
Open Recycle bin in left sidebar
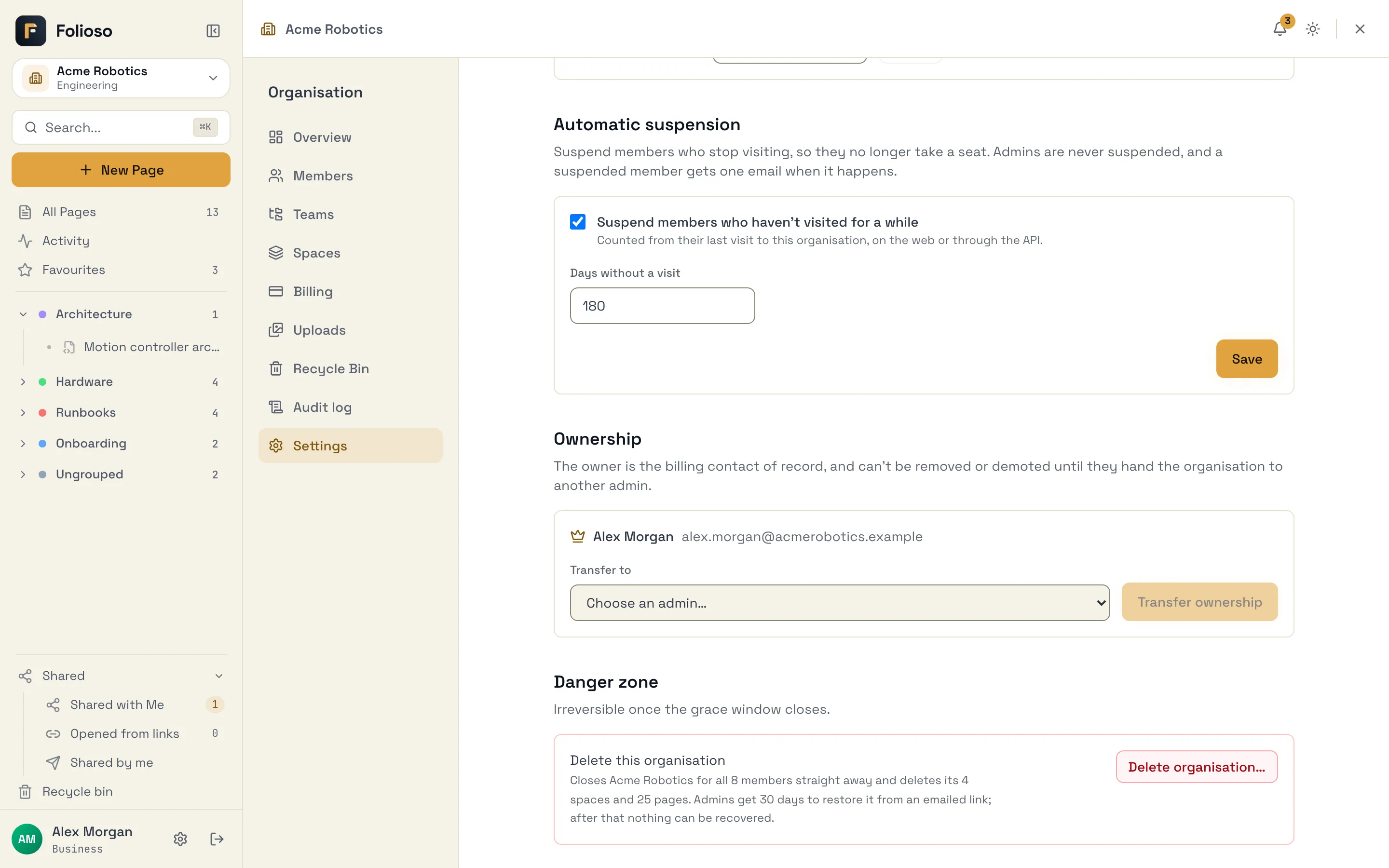tap(121, 791)
